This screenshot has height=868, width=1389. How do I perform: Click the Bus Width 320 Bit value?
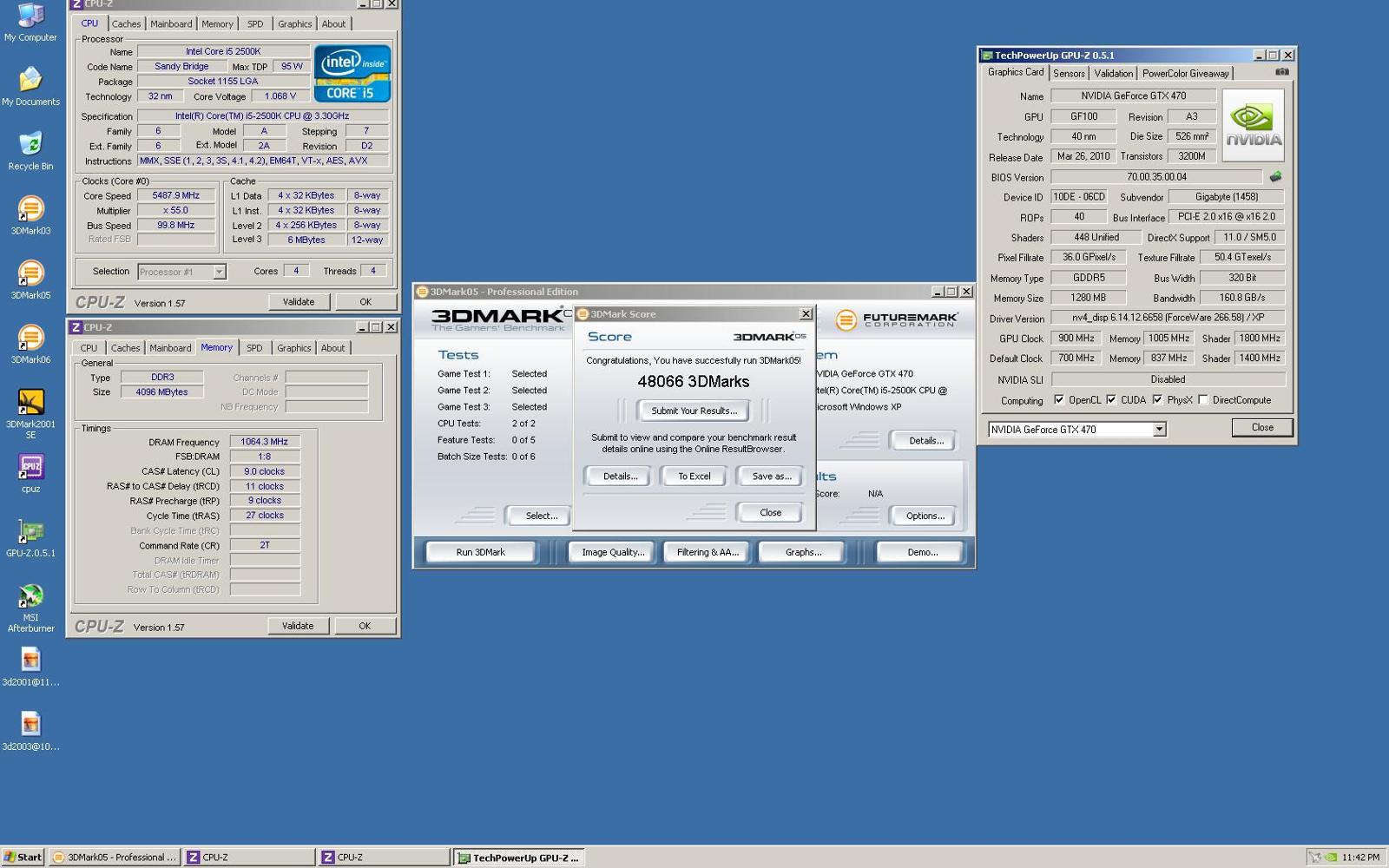(x=1242, y=278)
